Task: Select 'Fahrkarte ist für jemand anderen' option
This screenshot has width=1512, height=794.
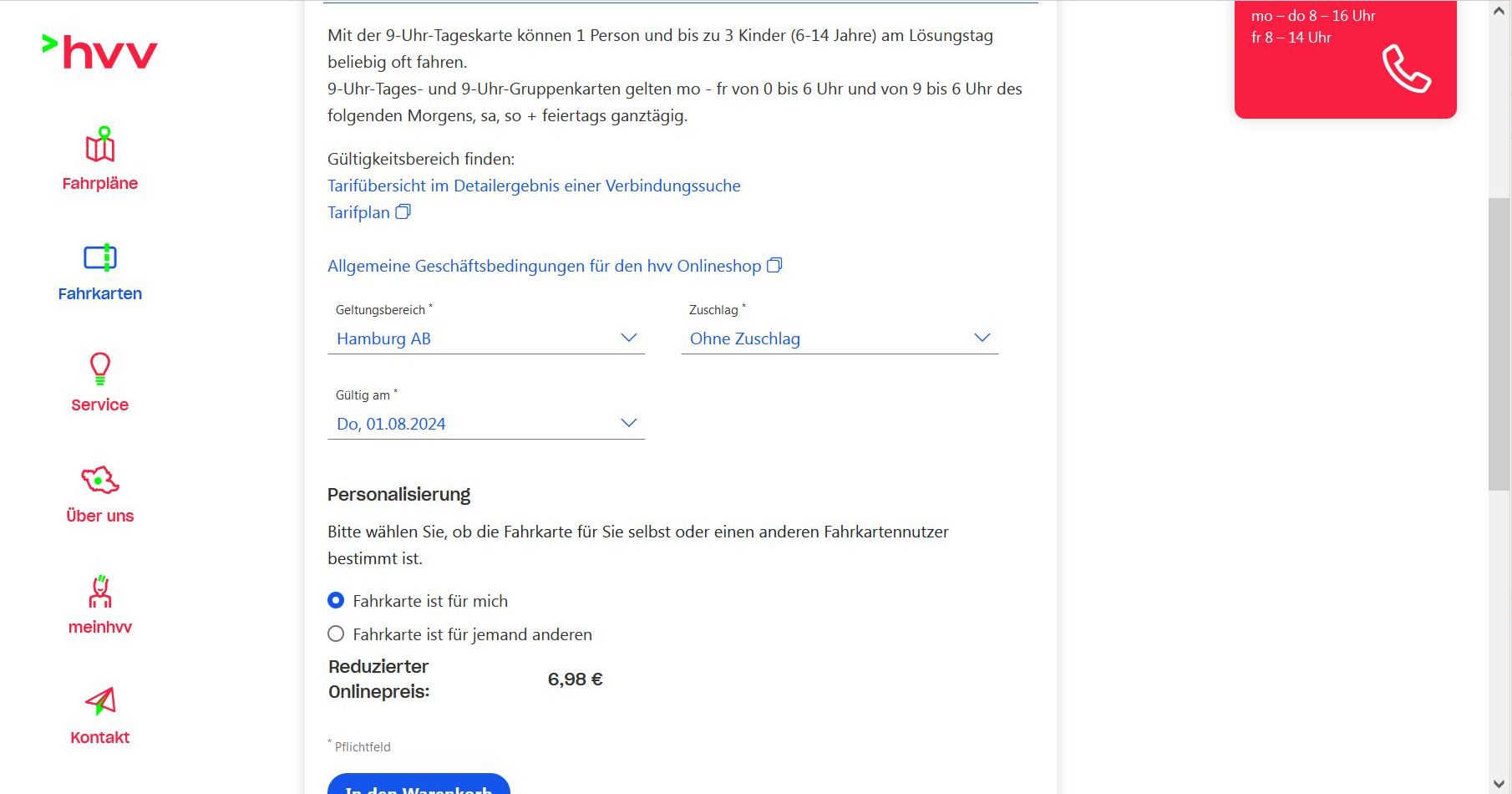Action: pyautogui.click(x=336, y=634)
